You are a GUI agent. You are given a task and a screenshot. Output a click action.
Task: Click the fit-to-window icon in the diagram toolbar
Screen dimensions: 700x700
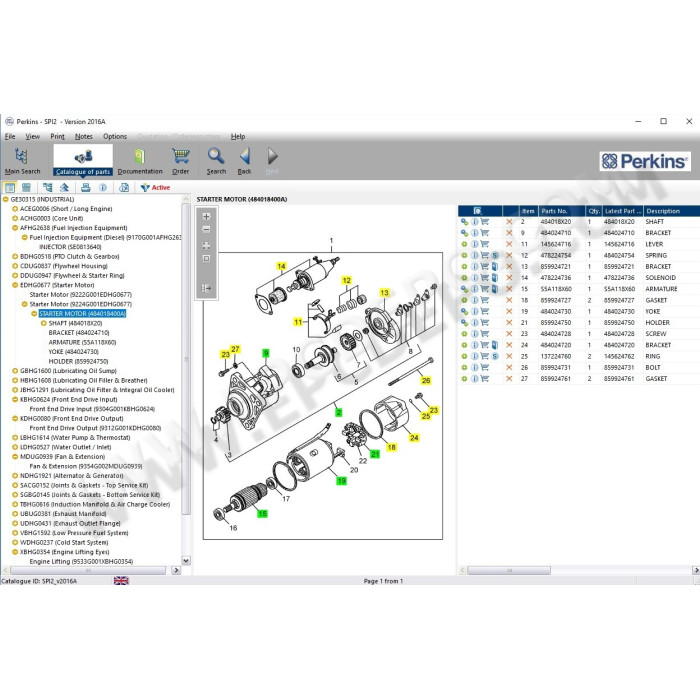pyautogui.click(x=206, y=246)
